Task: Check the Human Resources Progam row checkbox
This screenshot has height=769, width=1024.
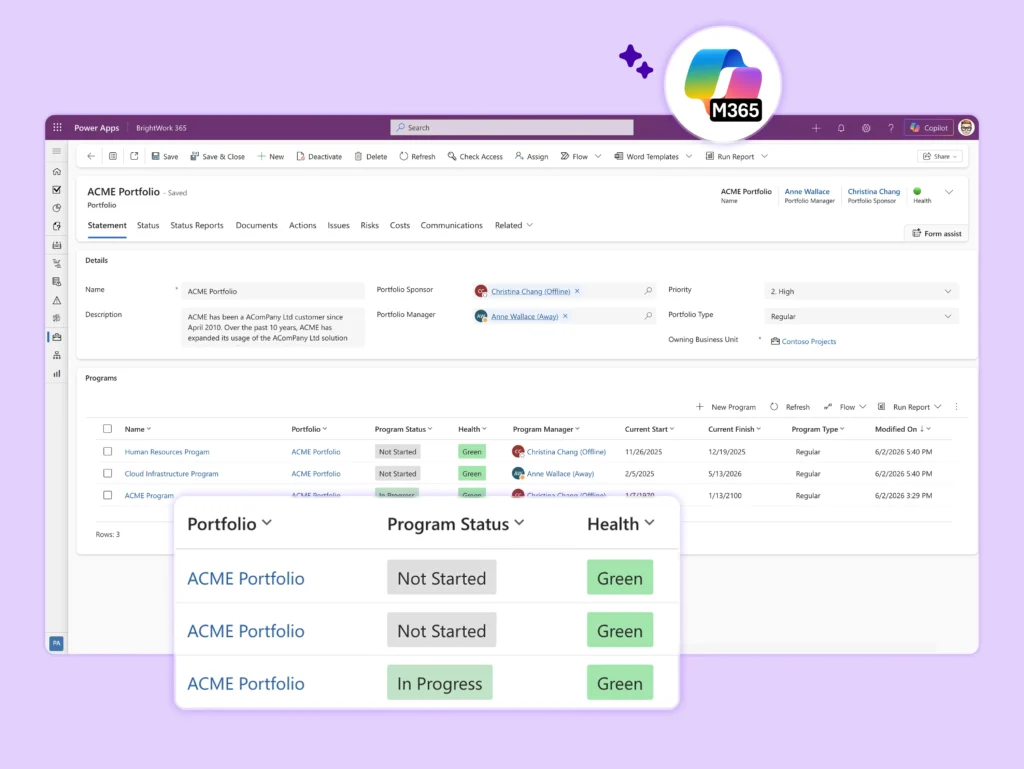Action: 107,451
